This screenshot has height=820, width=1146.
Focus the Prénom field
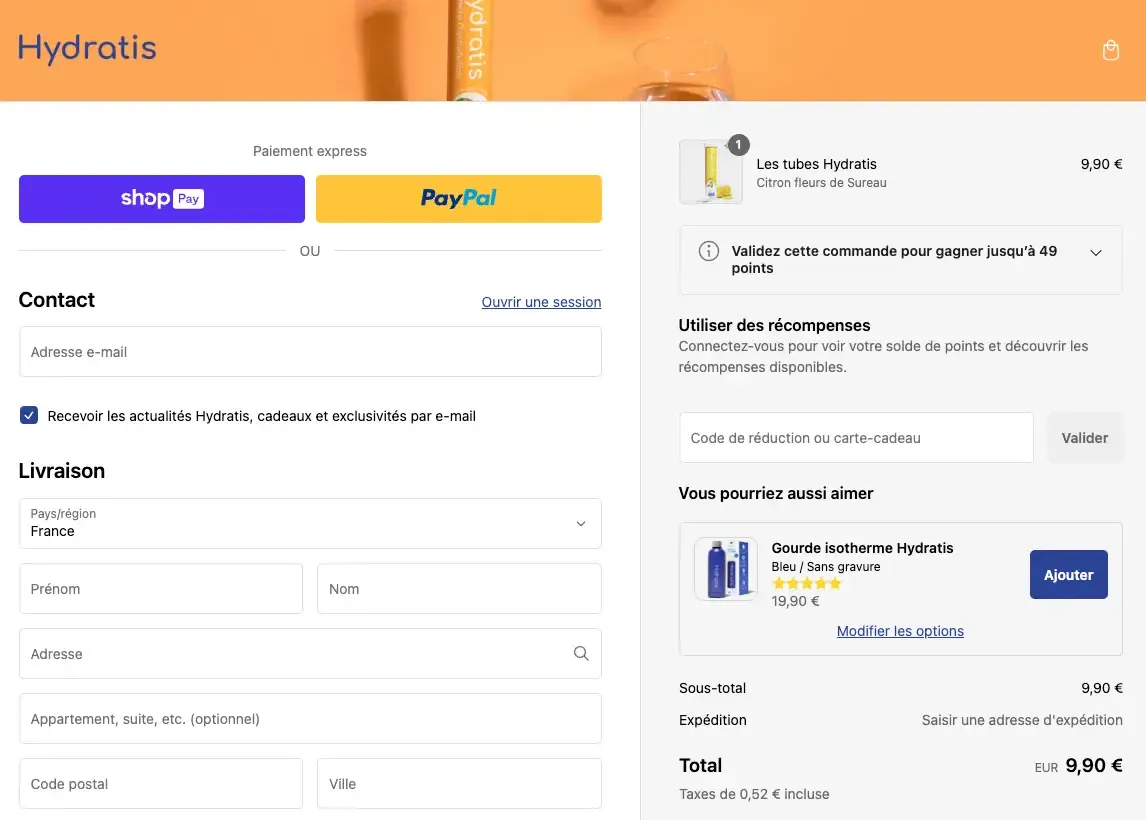(161, 588)
